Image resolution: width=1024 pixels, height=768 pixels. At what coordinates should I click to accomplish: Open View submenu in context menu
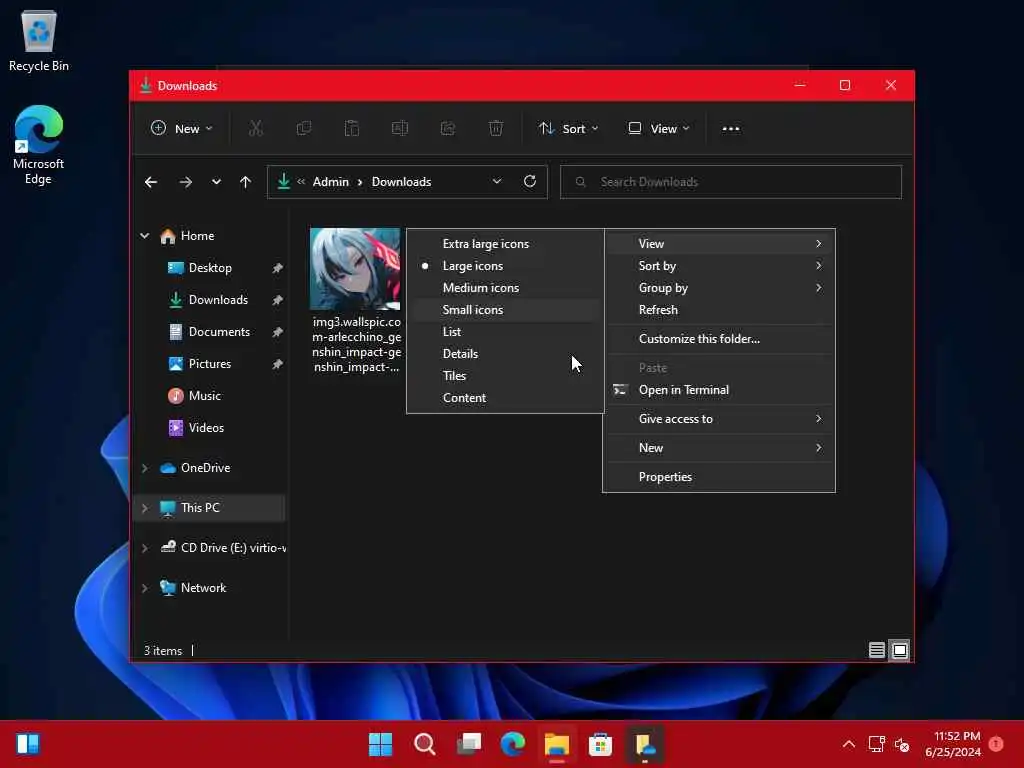pos(719,244)
